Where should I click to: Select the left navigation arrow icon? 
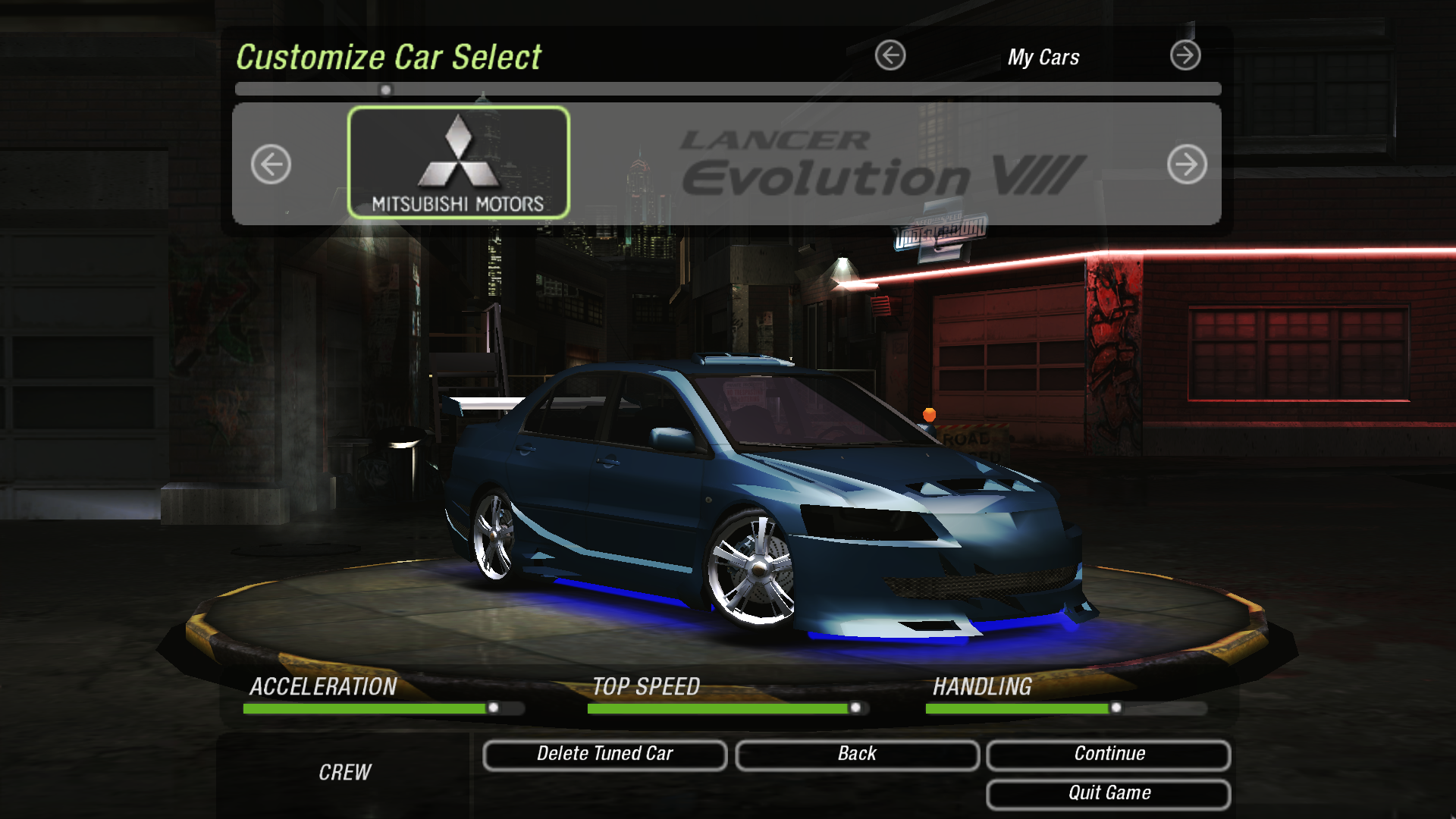[x=271, y=164]
